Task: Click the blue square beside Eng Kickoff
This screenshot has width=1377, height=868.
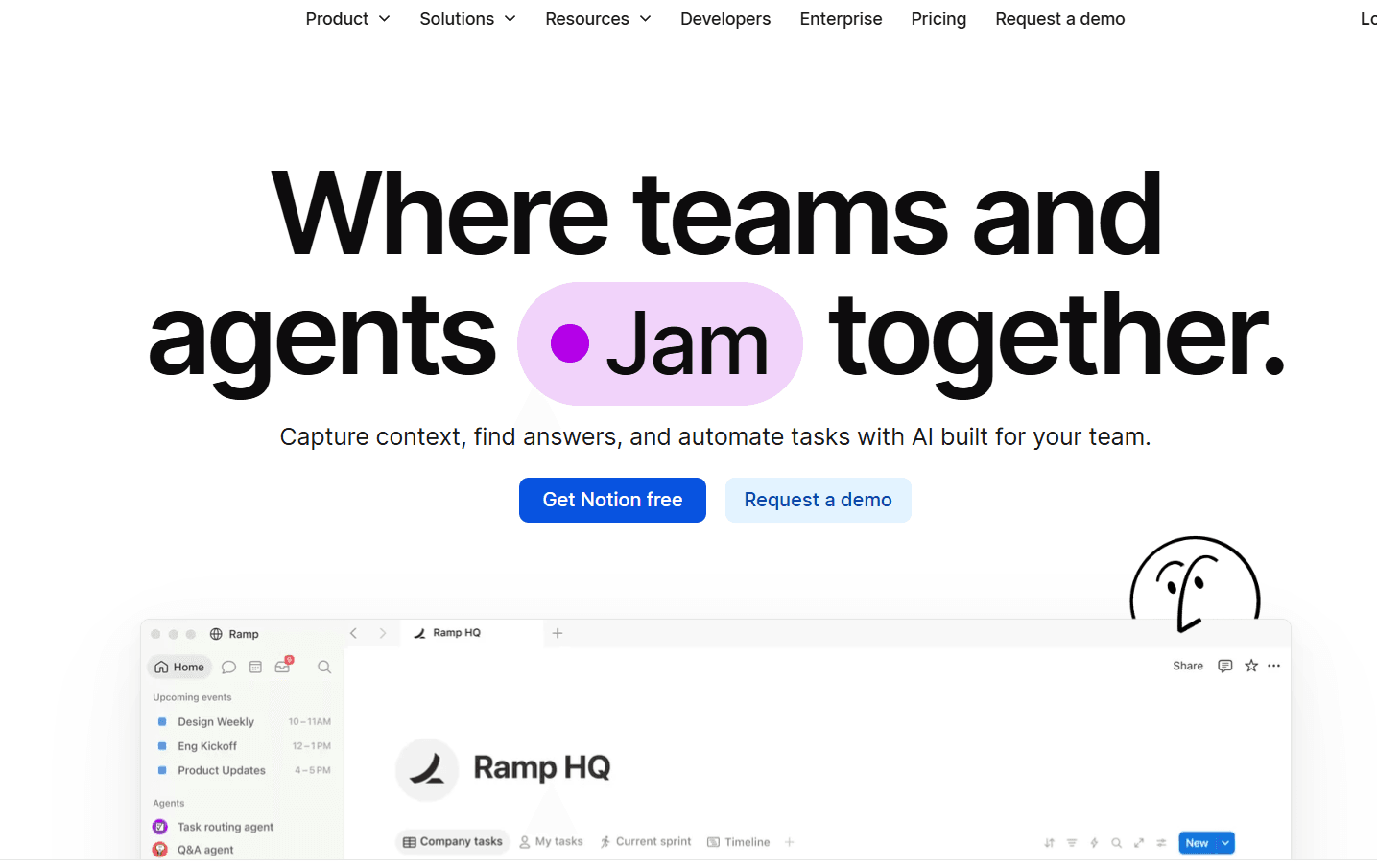Action: pos(162,745)
